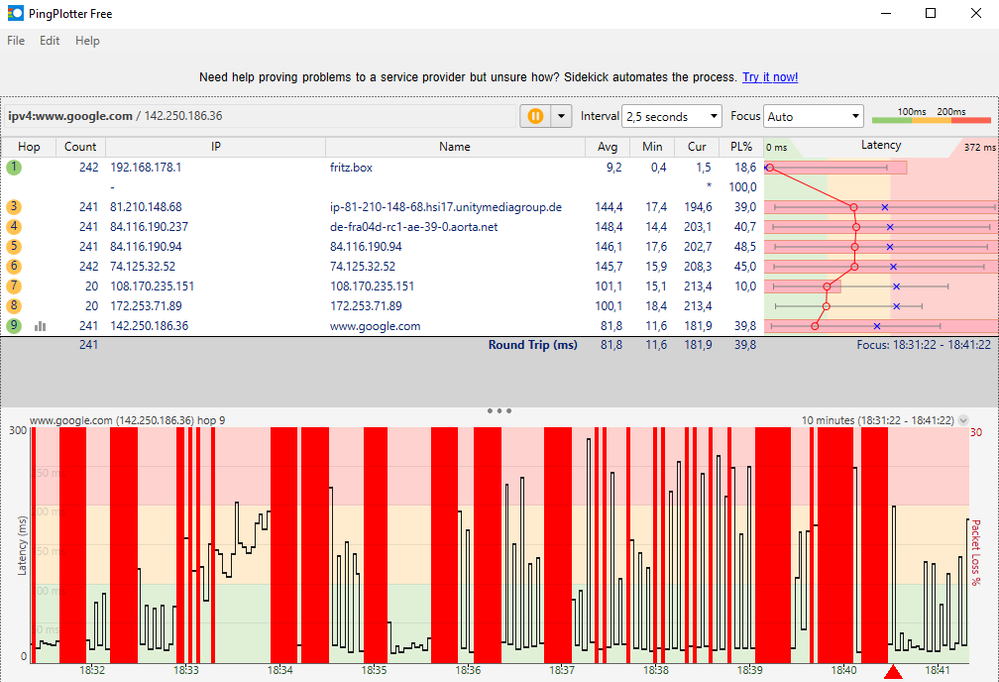Screen dimensions: 999x682
Task: Click the 372 ms scale label in Latency header
Action: coord(979,147)
